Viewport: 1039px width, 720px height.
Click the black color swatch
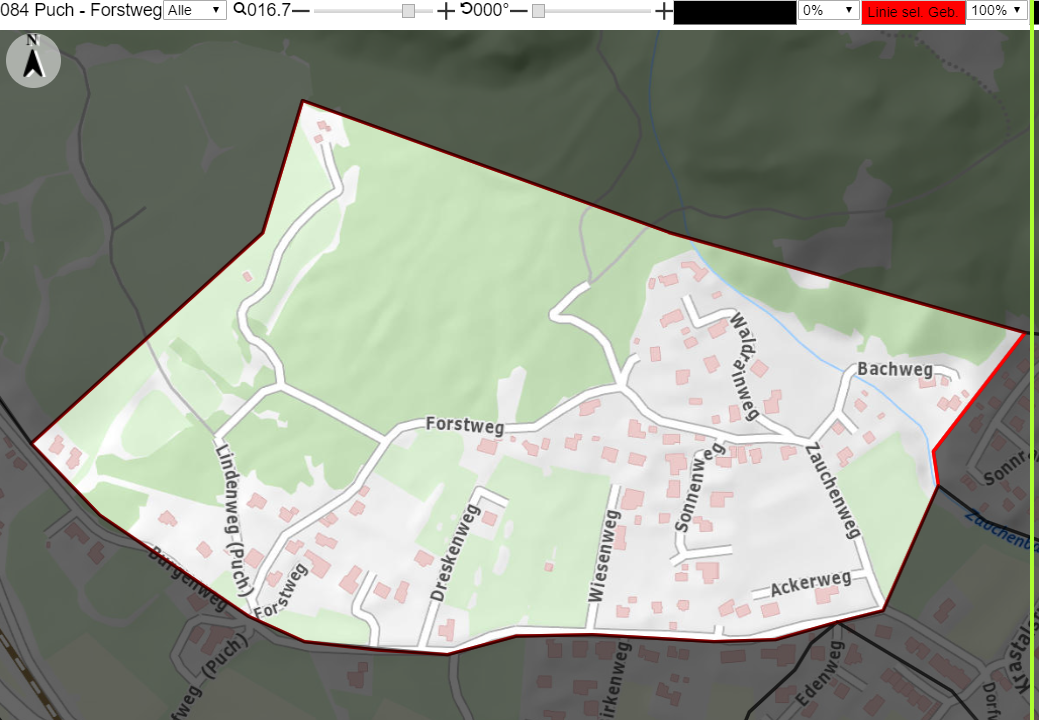[735, 13]
